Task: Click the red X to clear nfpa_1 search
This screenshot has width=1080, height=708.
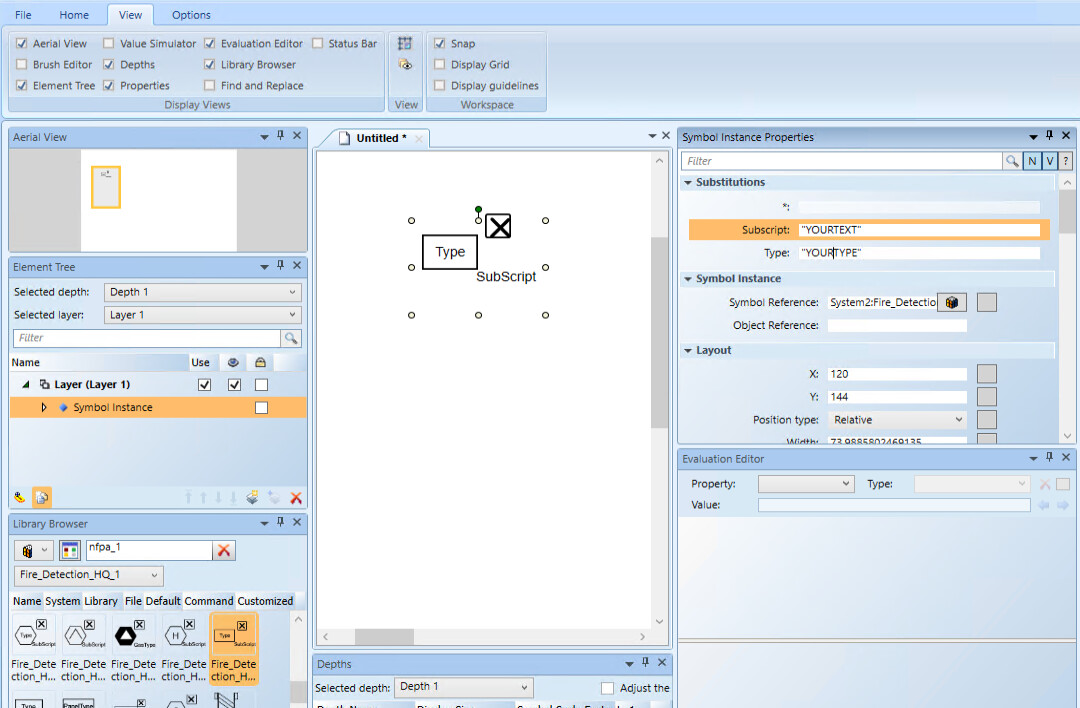Action: 225,550
